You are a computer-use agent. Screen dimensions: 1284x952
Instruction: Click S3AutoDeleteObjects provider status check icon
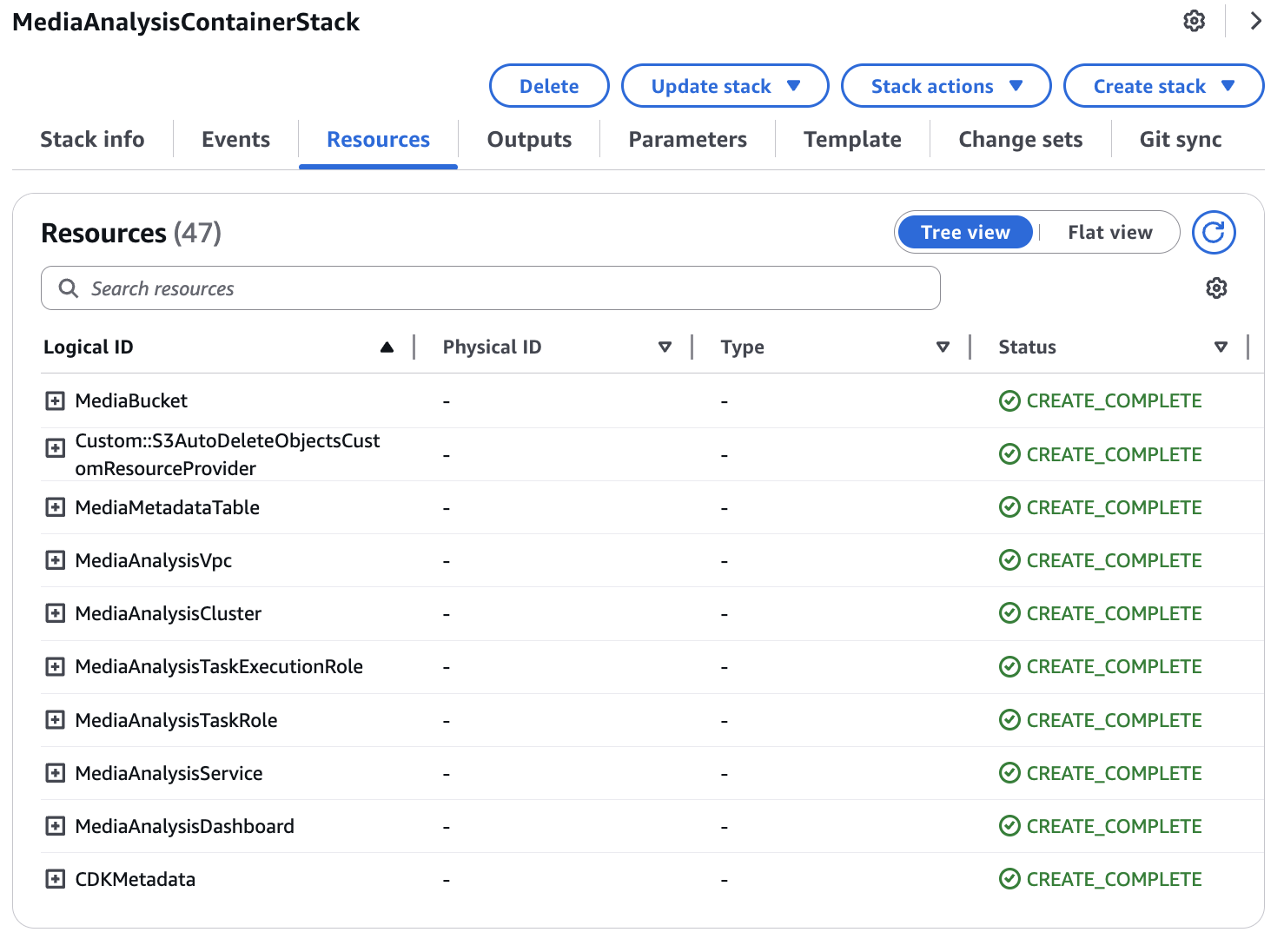[x=1009, y=454]
